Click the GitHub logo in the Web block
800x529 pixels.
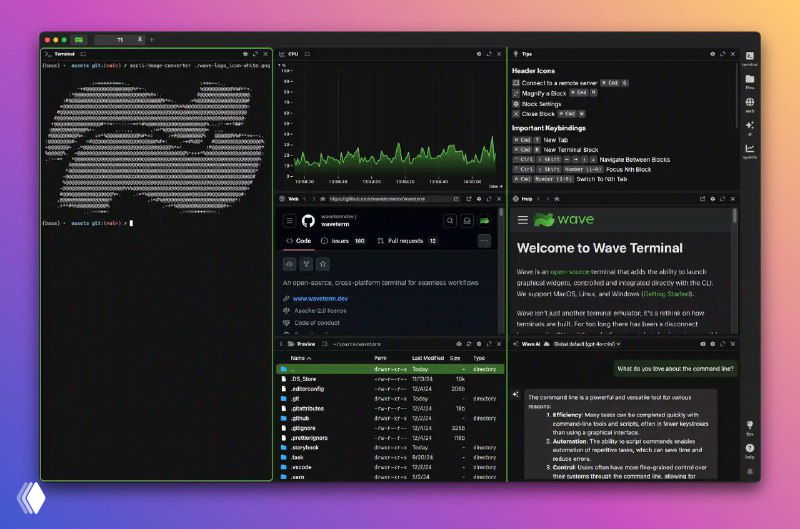[308, 221]
